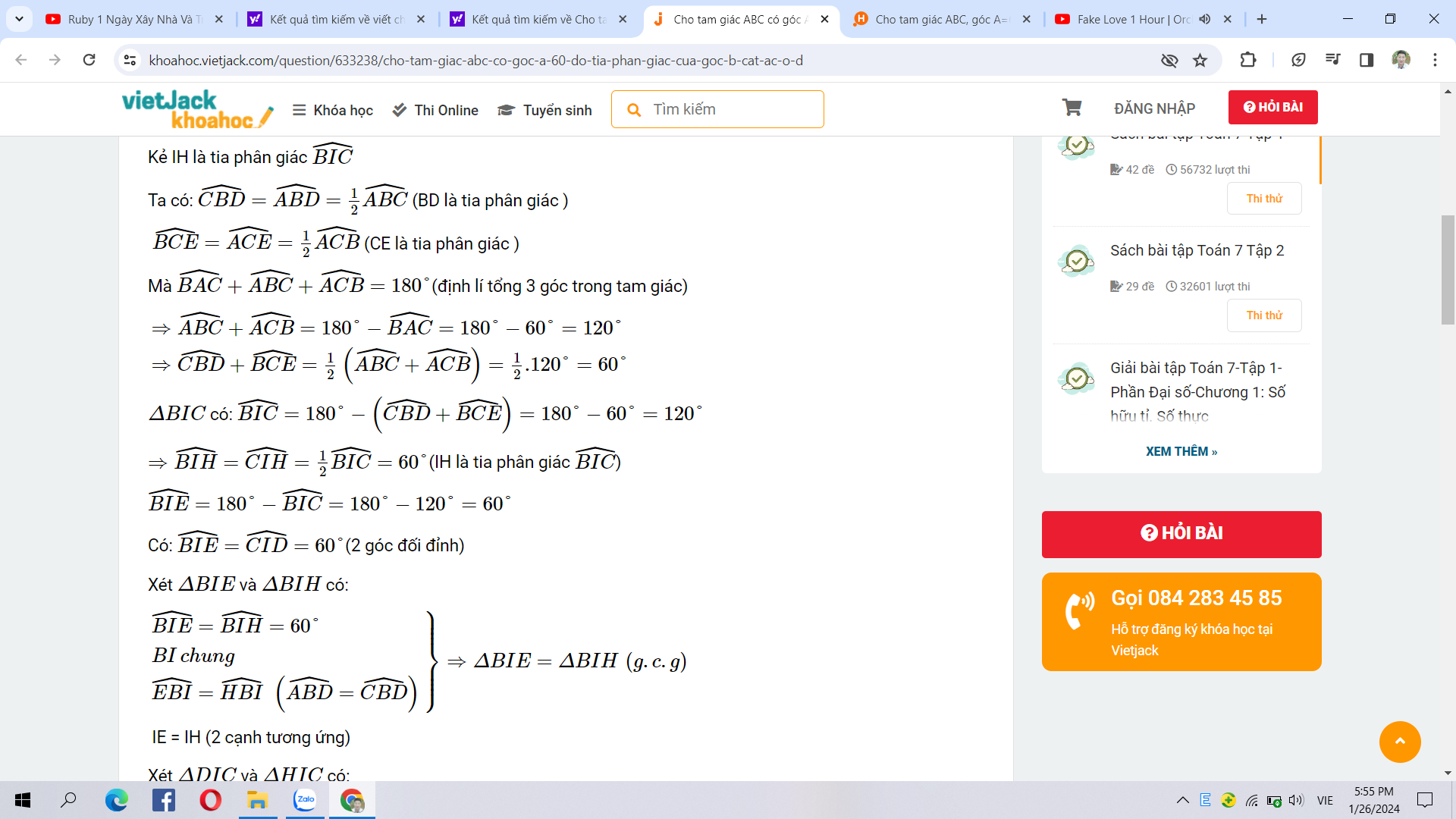Switch to the Ruby 1 Ngày Xây Nhà tab
The height and width of the screenshot is (819, 1456).
coord(135,20)
